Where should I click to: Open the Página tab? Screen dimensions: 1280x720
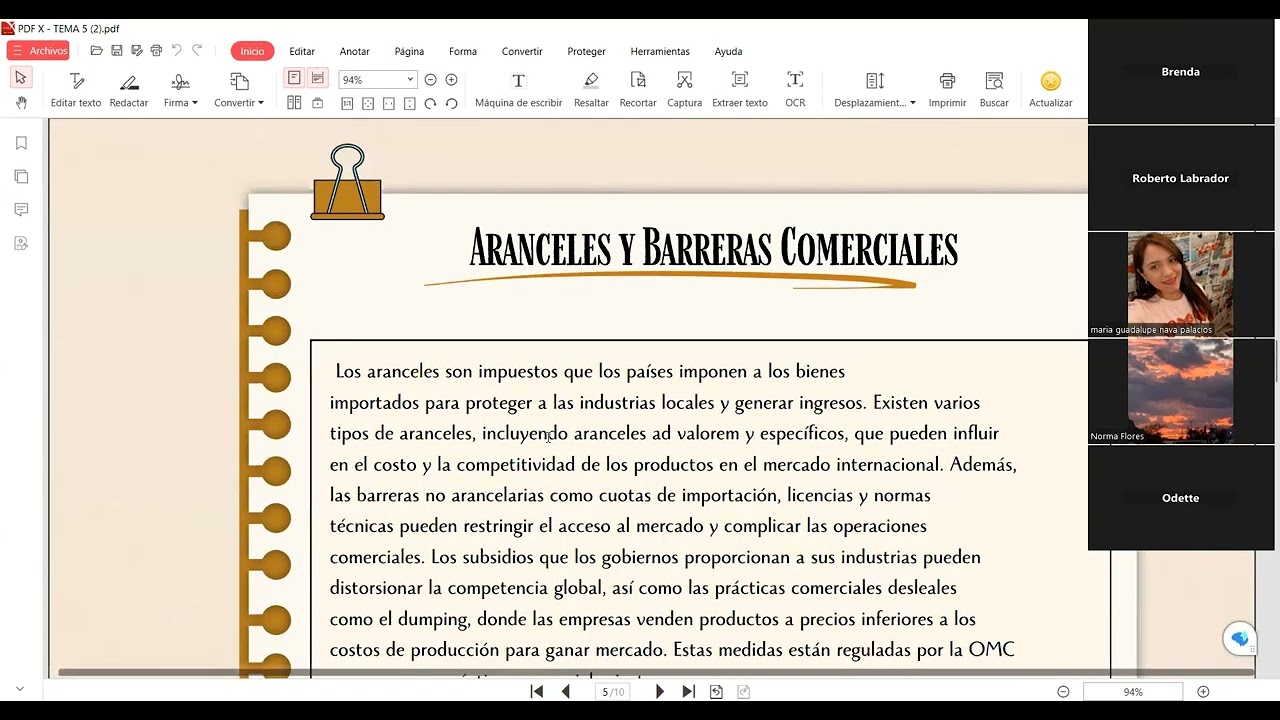pyautogui.click(x=409, y=51)
